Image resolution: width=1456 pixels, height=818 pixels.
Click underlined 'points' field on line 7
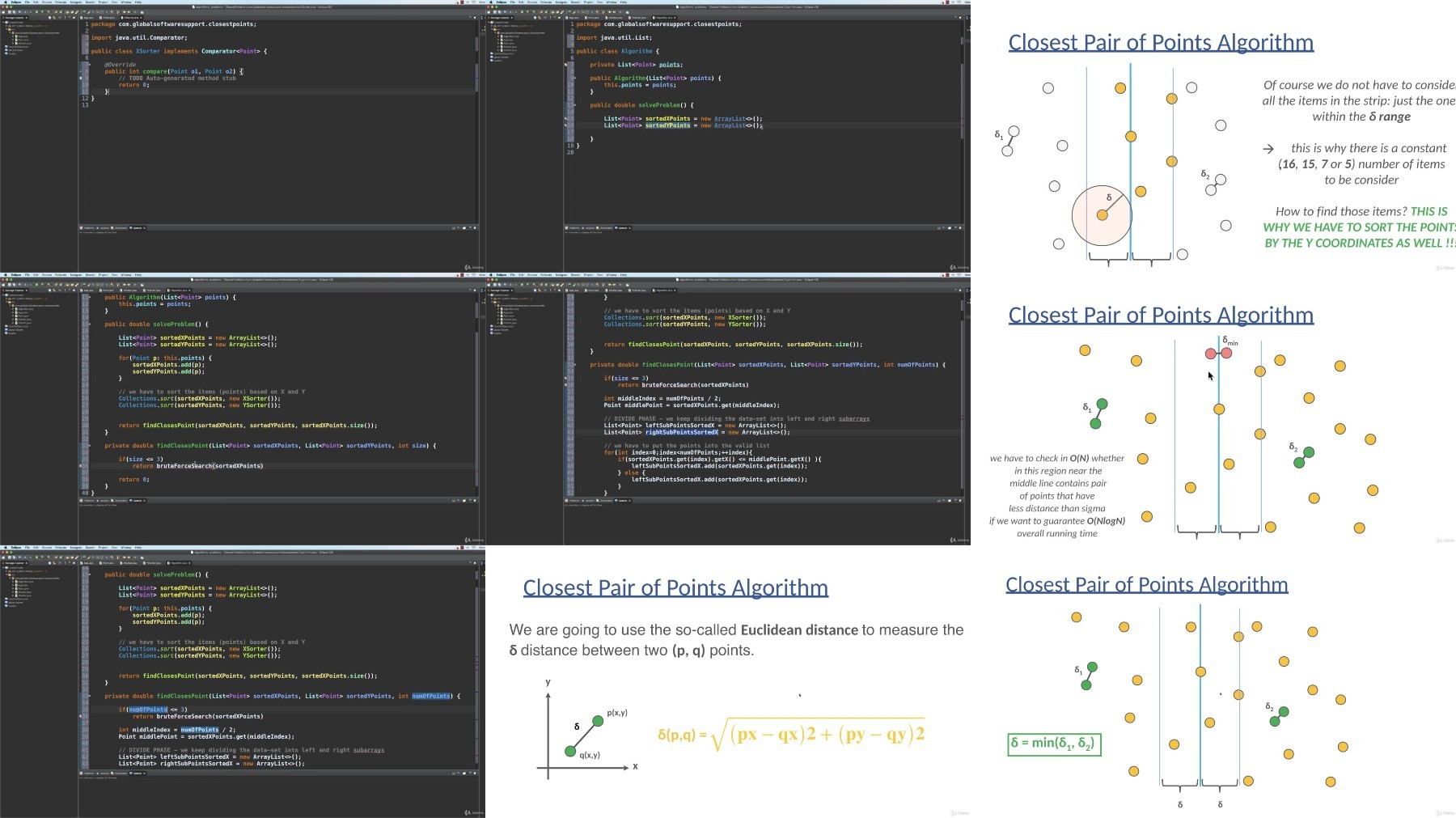pos(671,65)
